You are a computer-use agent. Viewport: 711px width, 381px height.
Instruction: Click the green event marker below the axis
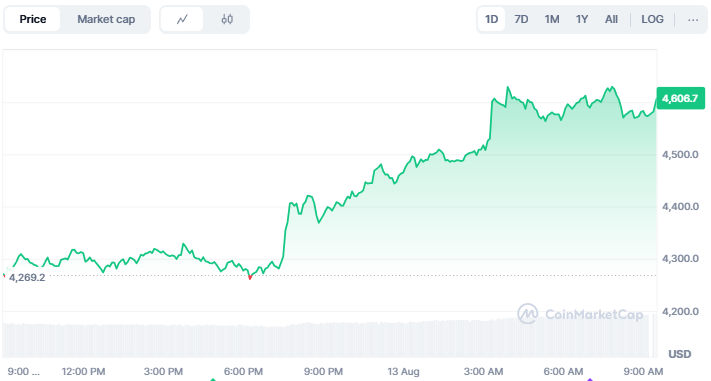pyautogui.click(x=213, y=379)
